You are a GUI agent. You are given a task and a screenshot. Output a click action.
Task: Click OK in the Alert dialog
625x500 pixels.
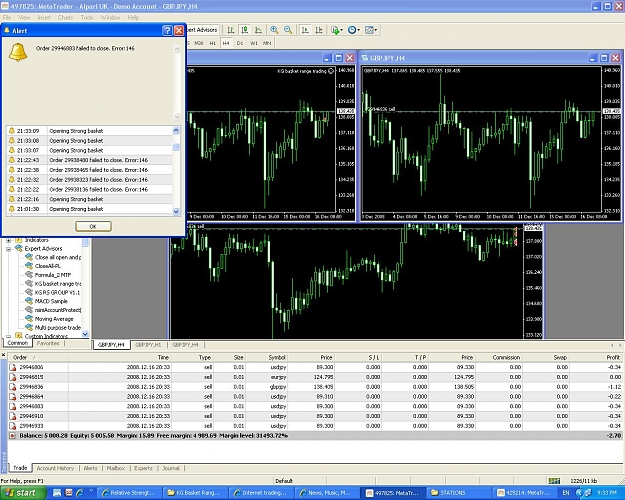93,226
